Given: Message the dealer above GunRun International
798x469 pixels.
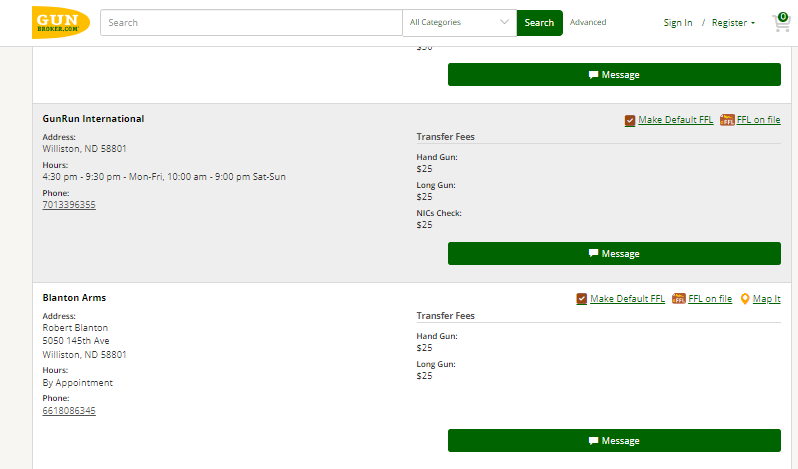Looking at the screenshot, I should [614, 75].
